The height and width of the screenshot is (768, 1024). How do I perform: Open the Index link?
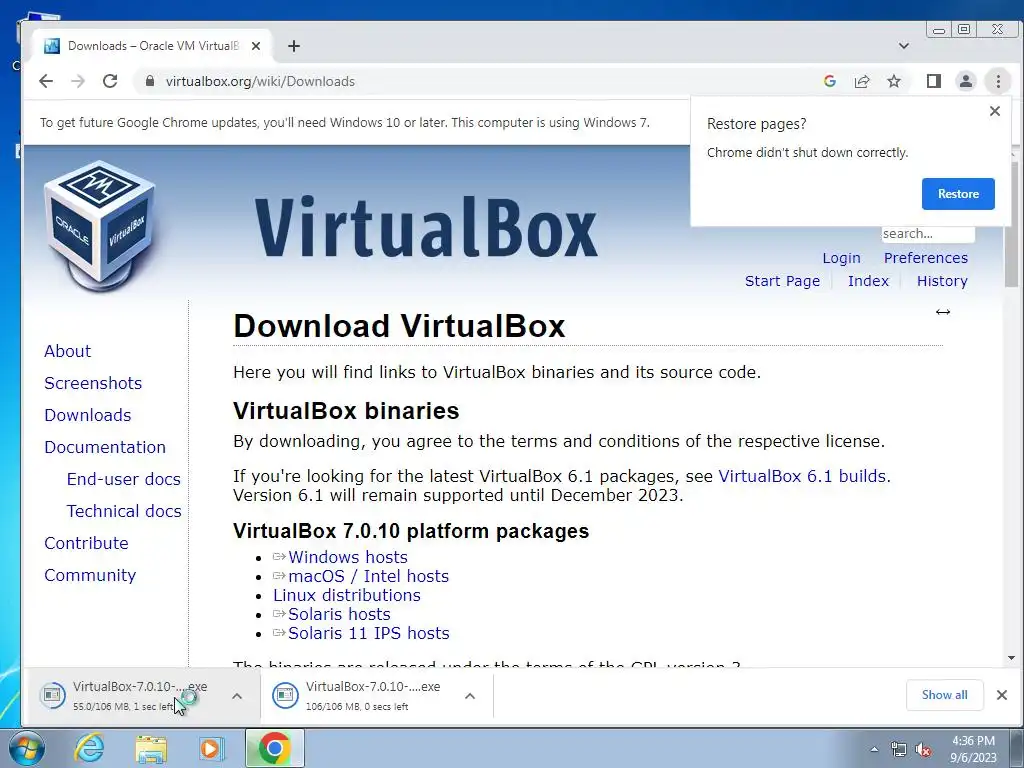868,281
